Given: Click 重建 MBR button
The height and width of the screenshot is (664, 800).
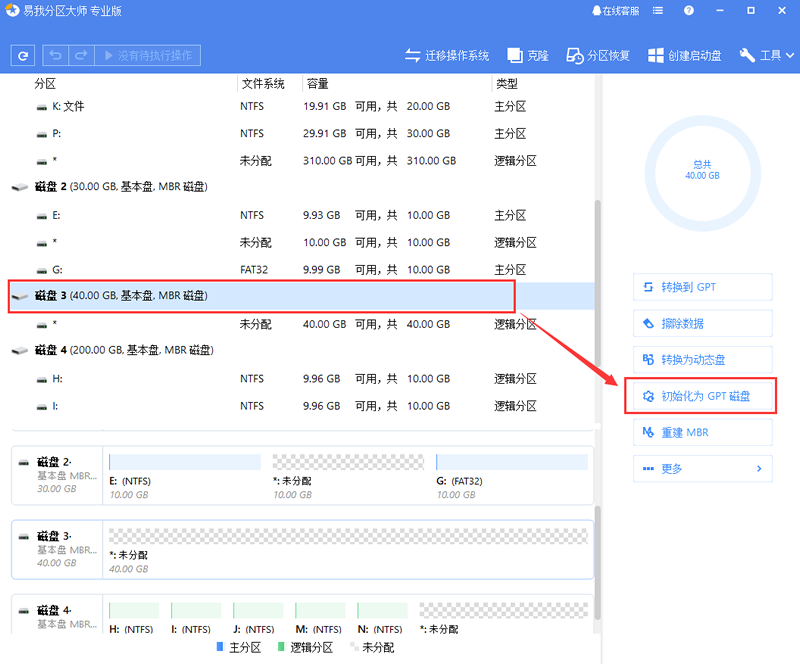Looking at the screenshot, I should pyautogui.click(x=702, y=431).
